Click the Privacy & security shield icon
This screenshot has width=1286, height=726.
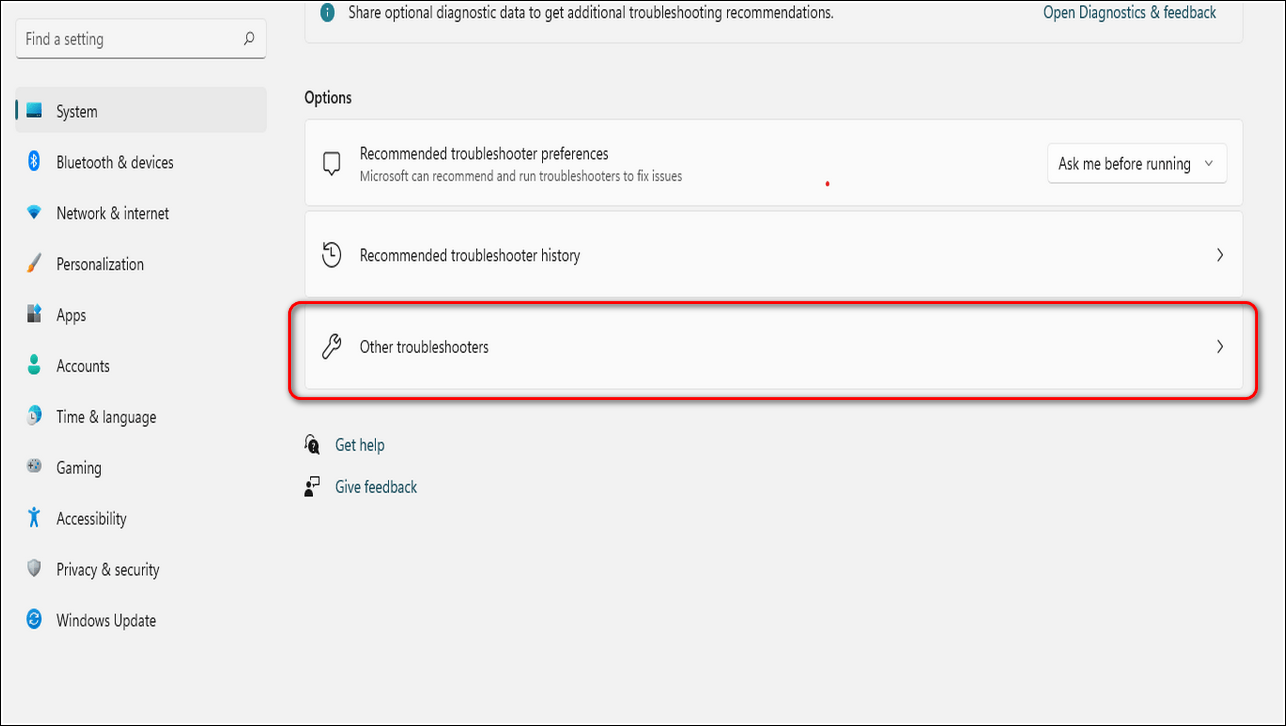[x=34, y=569]
